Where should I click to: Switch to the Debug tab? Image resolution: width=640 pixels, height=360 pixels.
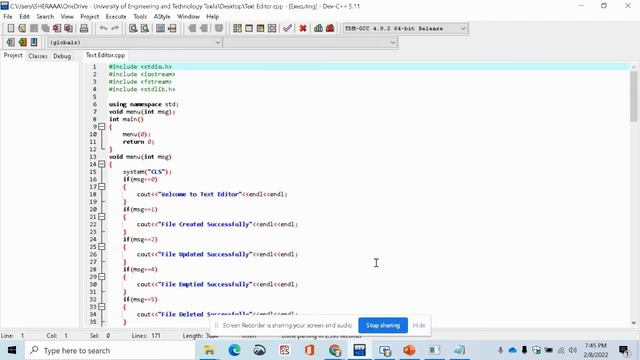pos(62,56)
